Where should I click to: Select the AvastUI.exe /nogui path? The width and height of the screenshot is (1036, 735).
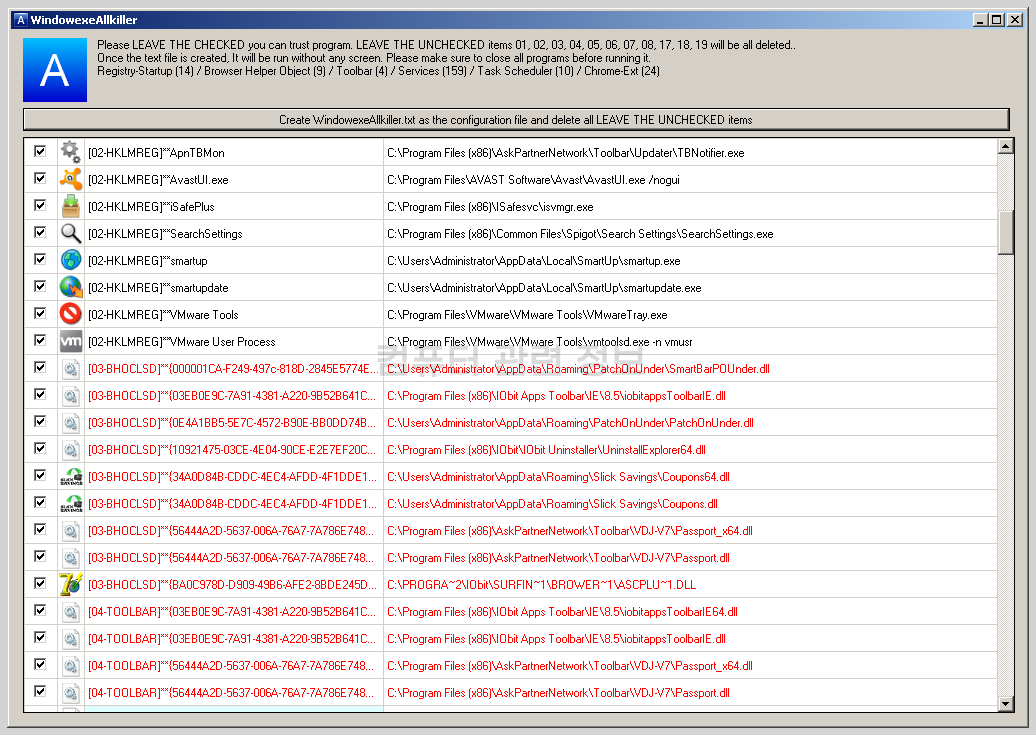[533, 180]
